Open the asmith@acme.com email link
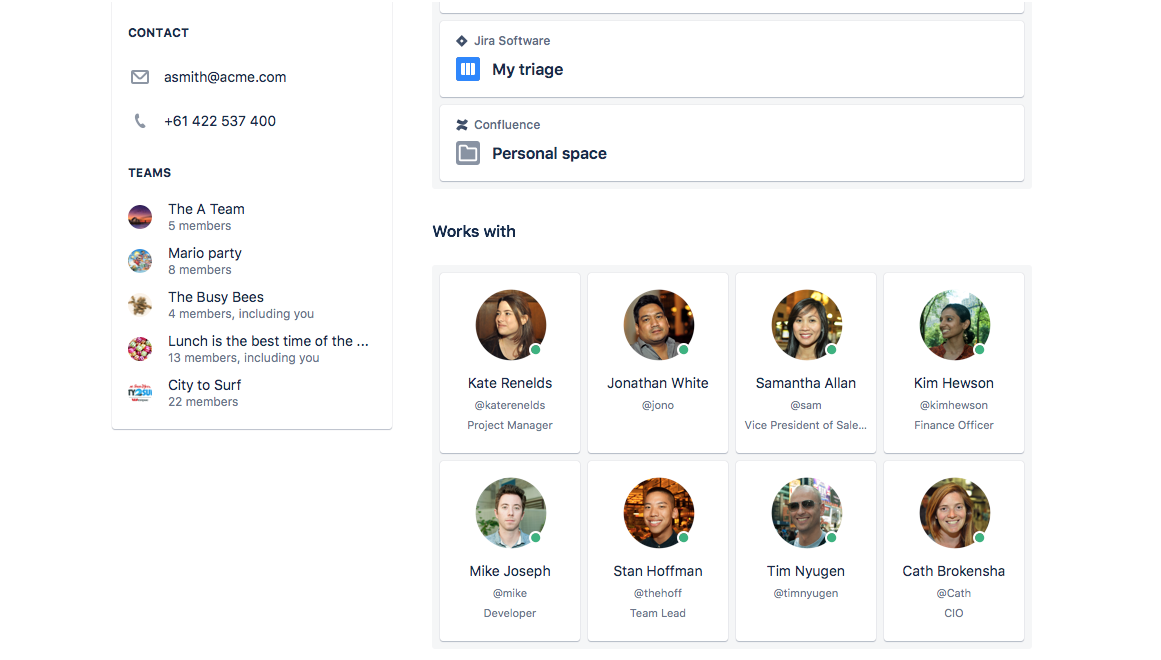 [225, 77]
